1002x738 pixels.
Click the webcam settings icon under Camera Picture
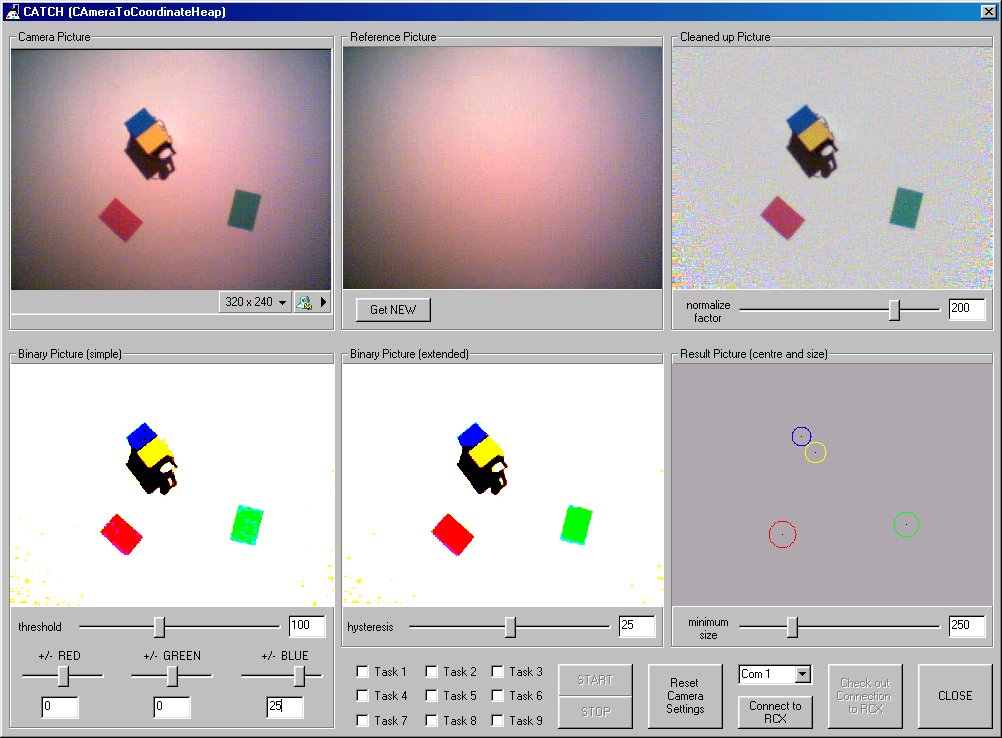click(305, 302)
